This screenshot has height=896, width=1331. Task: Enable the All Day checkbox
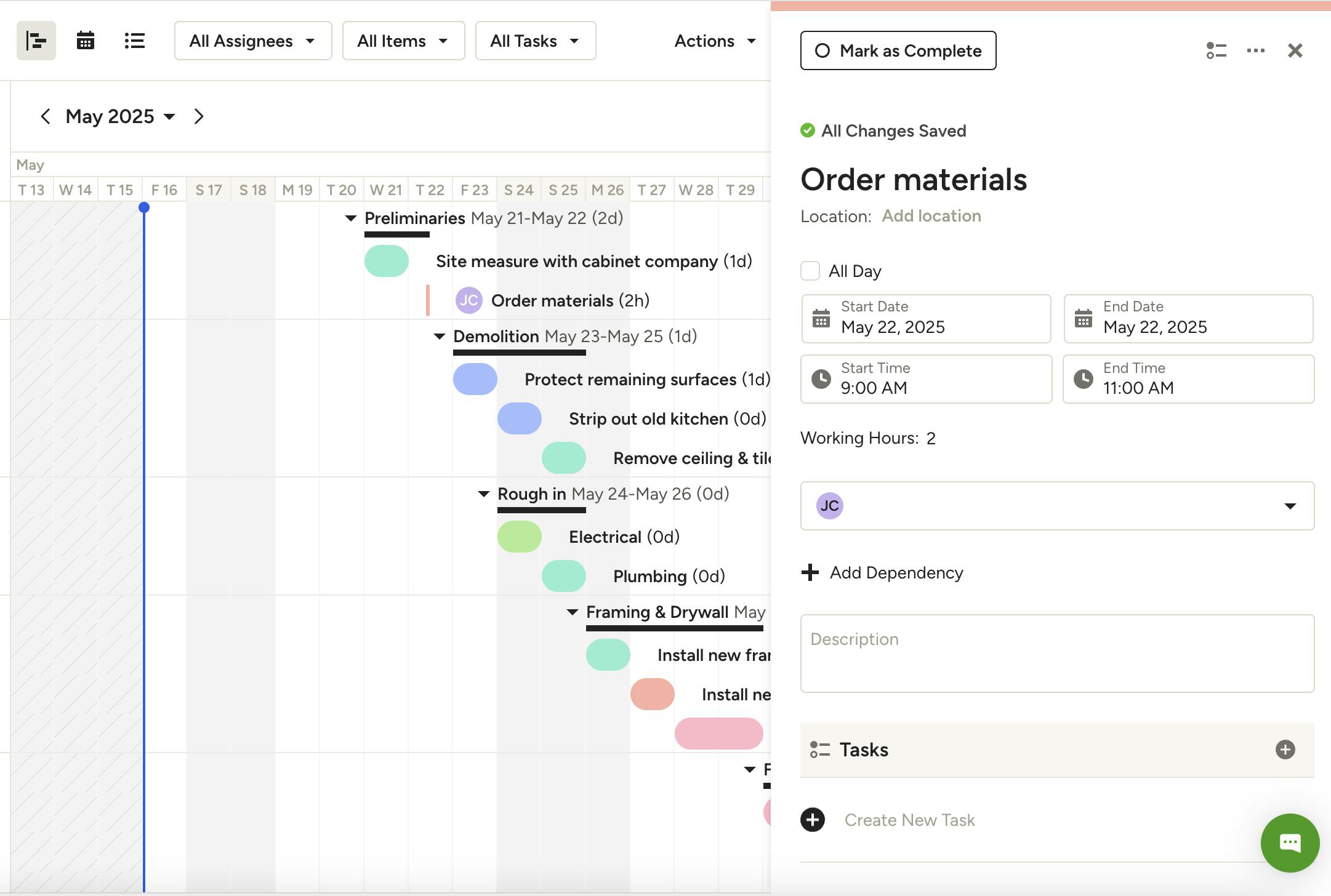pyautogui.click(x=810, y=271)
